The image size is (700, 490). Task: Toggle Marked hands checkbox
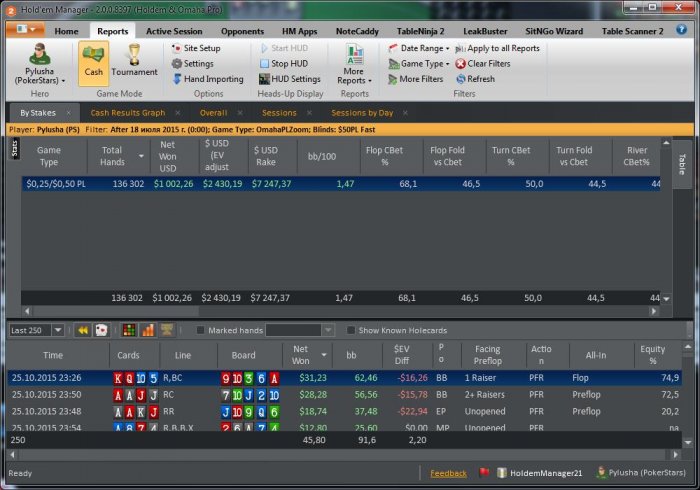[x=200, y=330]
